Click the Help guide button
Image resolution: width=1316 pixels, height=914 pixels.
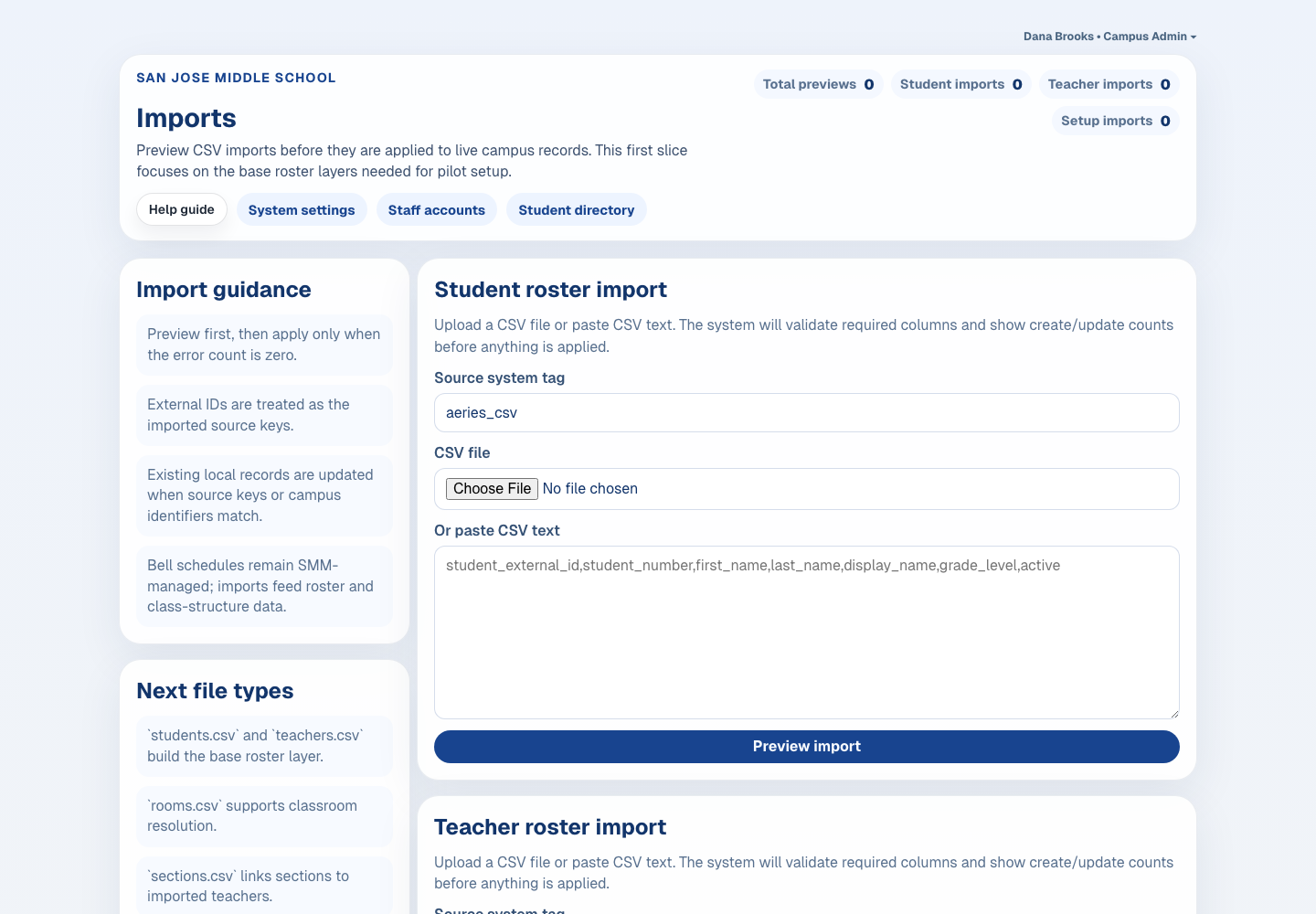tap(182, 209)
